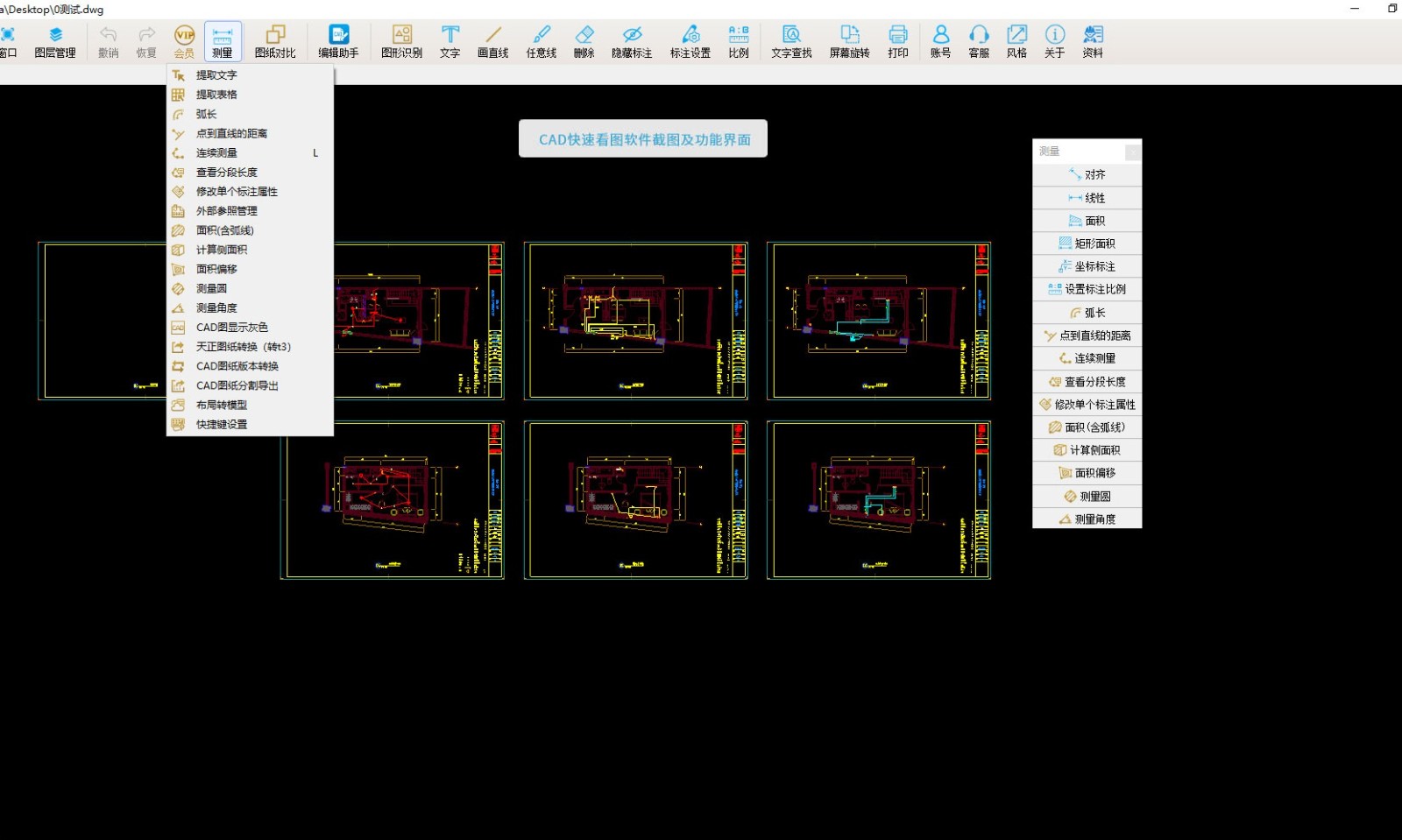The height and width of the screenshot is (840, 1402).
Task: Click the 图纸对比 drawing compare icon
Action: pos(275,41)
